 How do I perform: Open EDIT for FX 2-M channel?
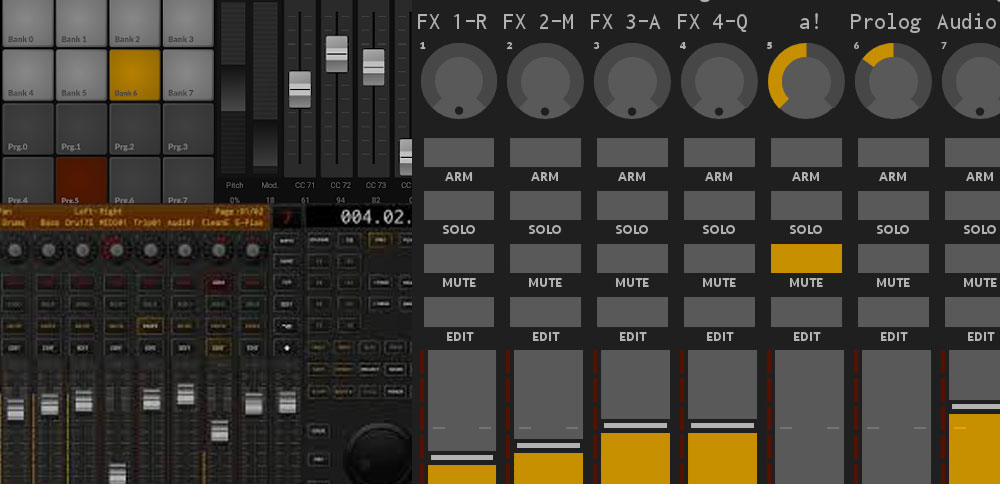545,312
